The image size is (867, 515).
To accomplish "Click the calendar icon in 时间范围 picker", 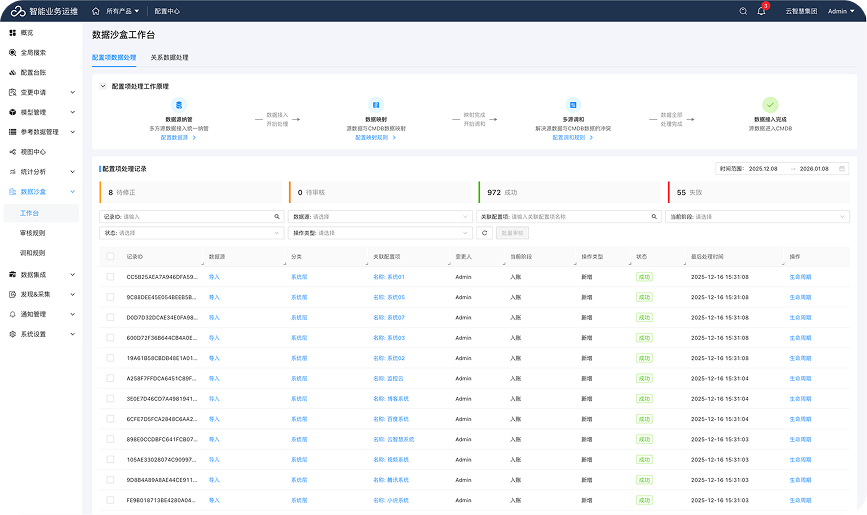I will coord(842,169).
